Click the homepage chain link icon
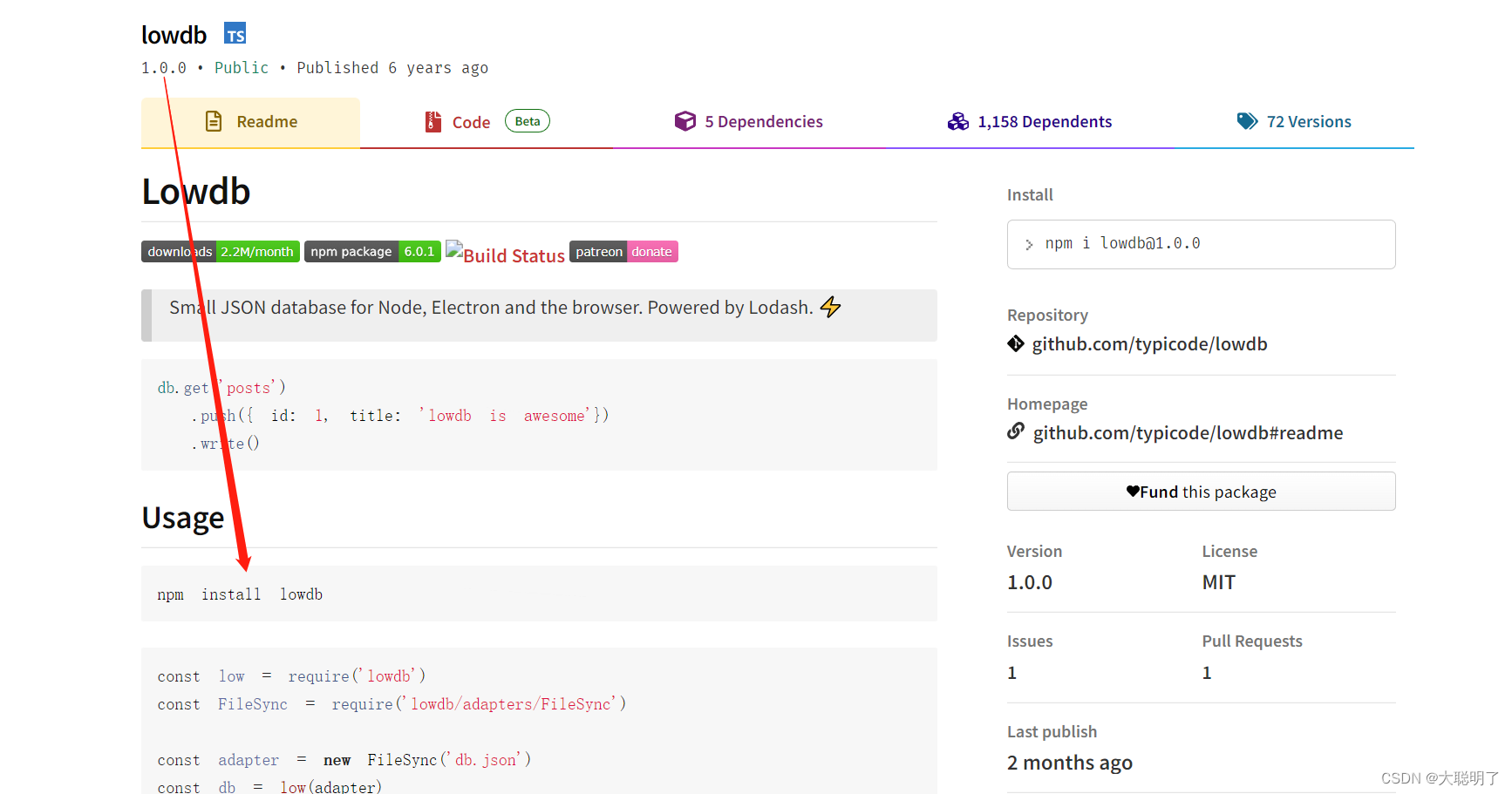Image resolution: width=1512 pixels, height=794 pixels. tap(1016, 431)
